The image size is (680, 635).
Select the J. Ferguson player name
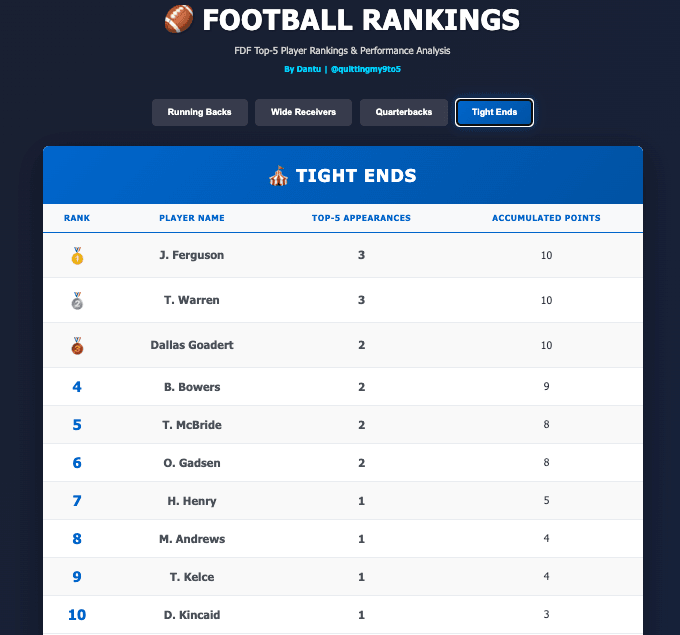192,255
